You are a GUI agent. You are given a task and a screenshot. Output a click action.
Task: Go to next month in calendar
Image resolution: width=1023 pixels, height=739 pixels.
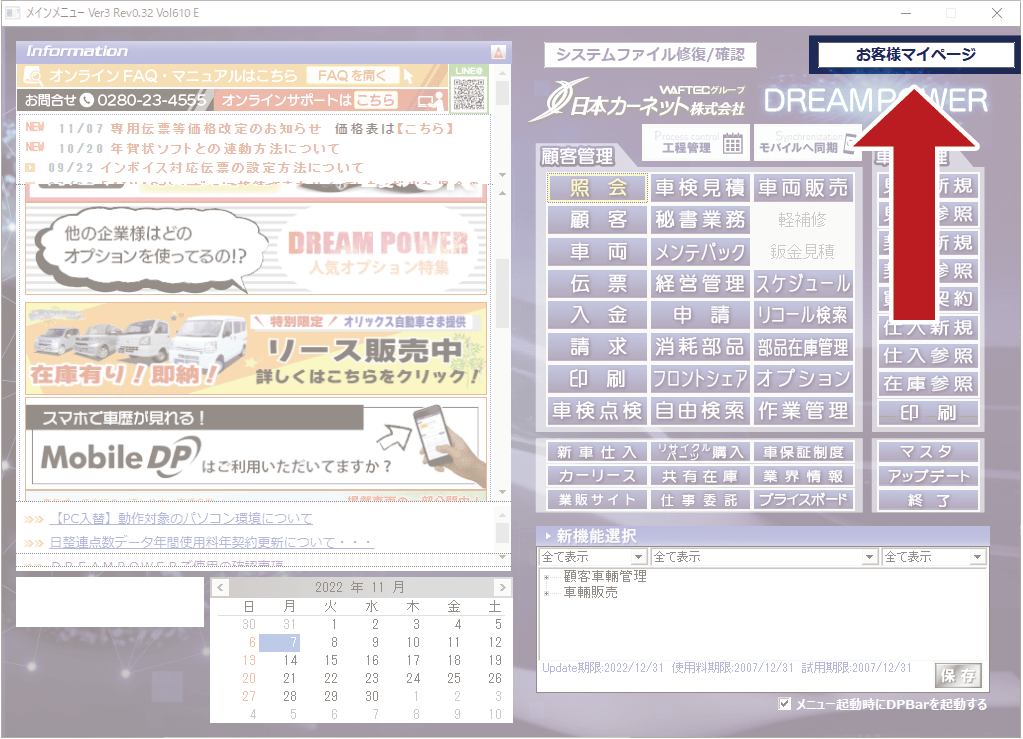pyautogui.click(x=502, y=588)
